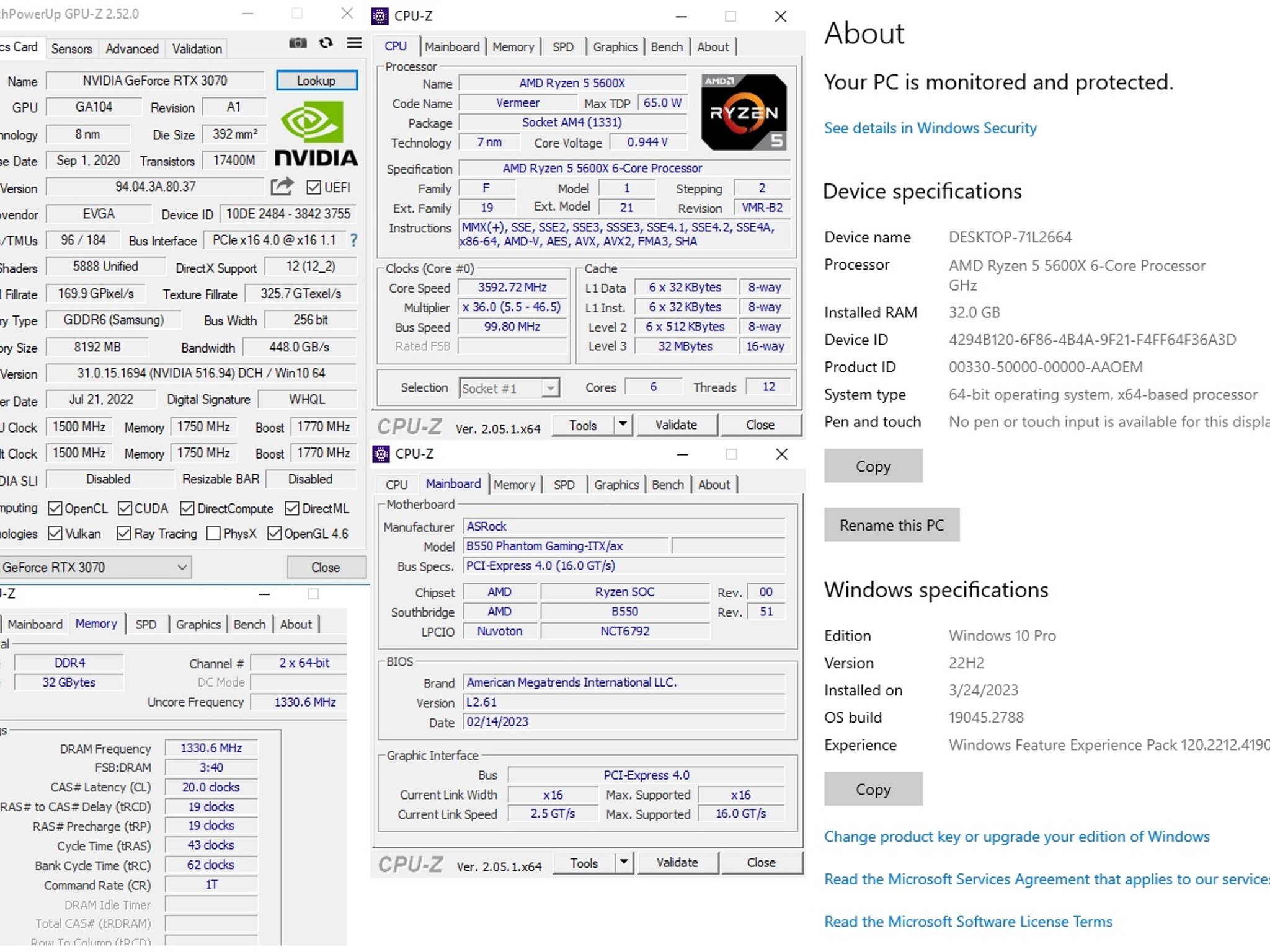The width and height of the screenshot is (1270, 952).
Task: Open the GeForce RTX 3070 GPU selector dropdown
Action: (95, 567)
